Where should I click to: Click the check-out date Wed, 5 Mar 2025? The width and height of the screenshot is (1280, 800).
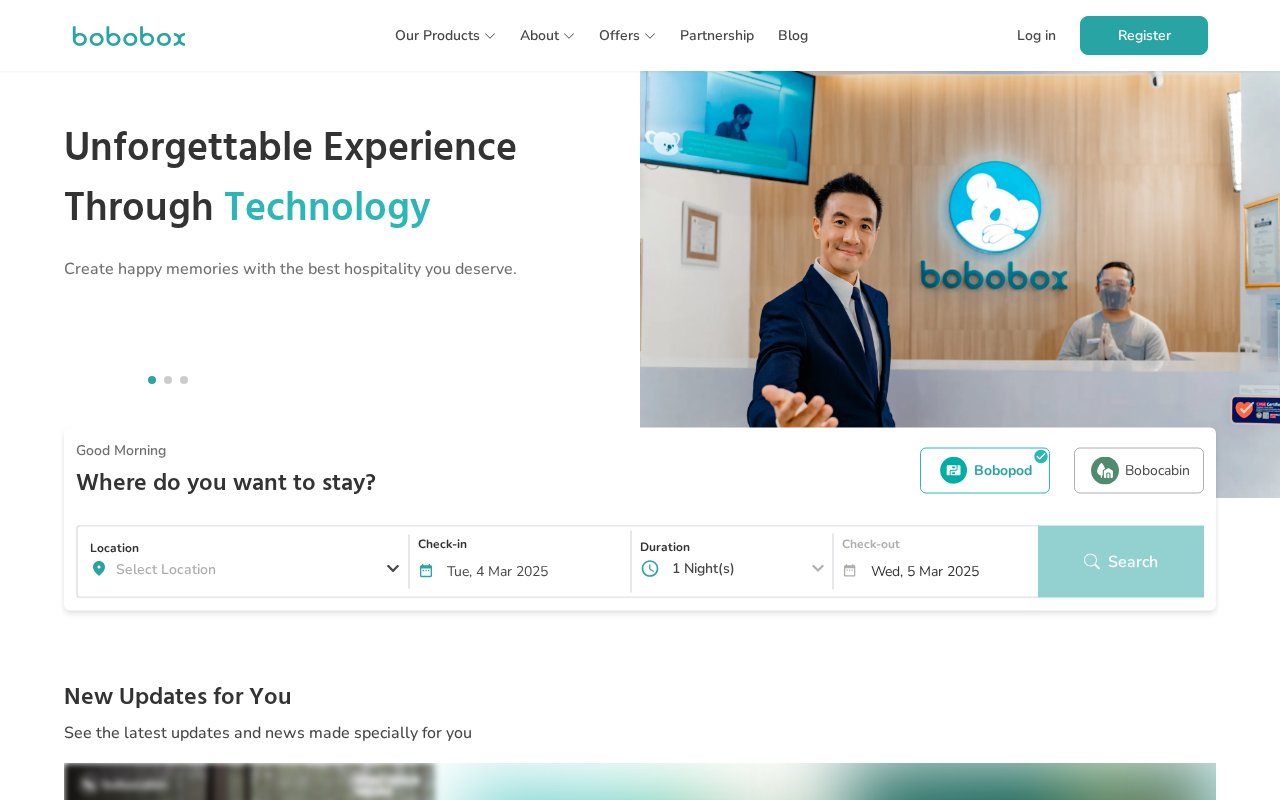coord(925,571)
